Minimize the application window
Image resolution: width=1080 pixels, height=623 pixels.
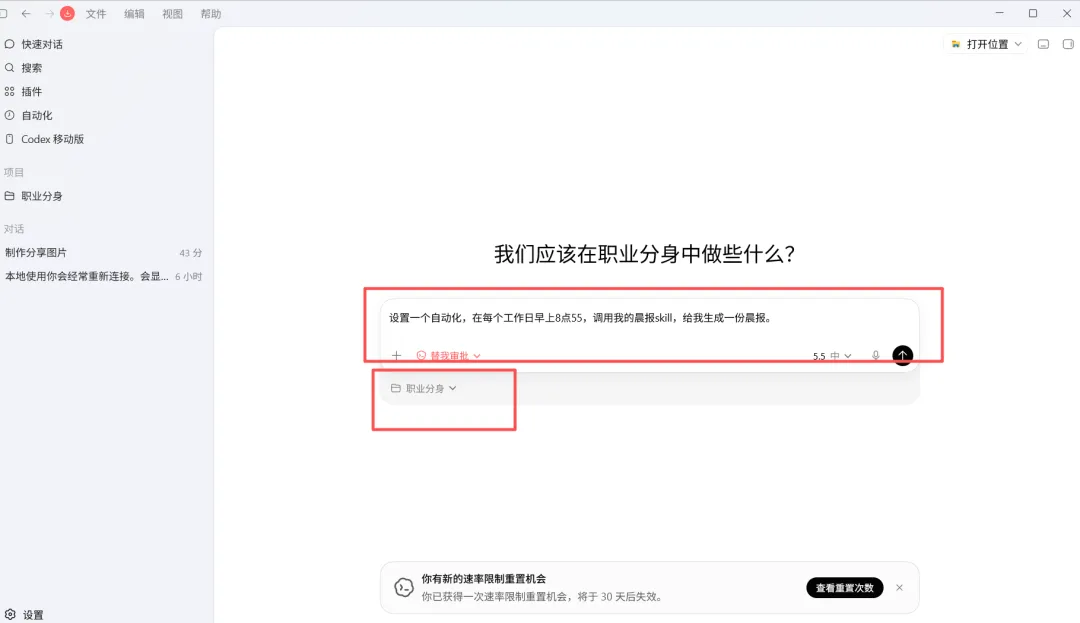click(x=999, y=13)
